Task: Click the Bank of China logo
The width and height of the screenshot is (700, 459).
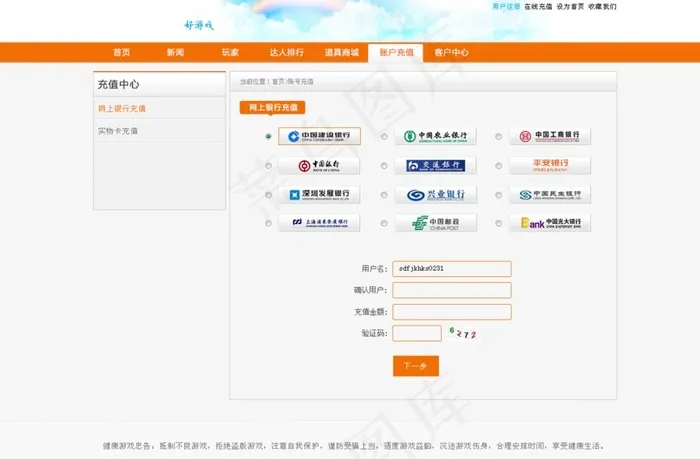Action: (319, 165)
